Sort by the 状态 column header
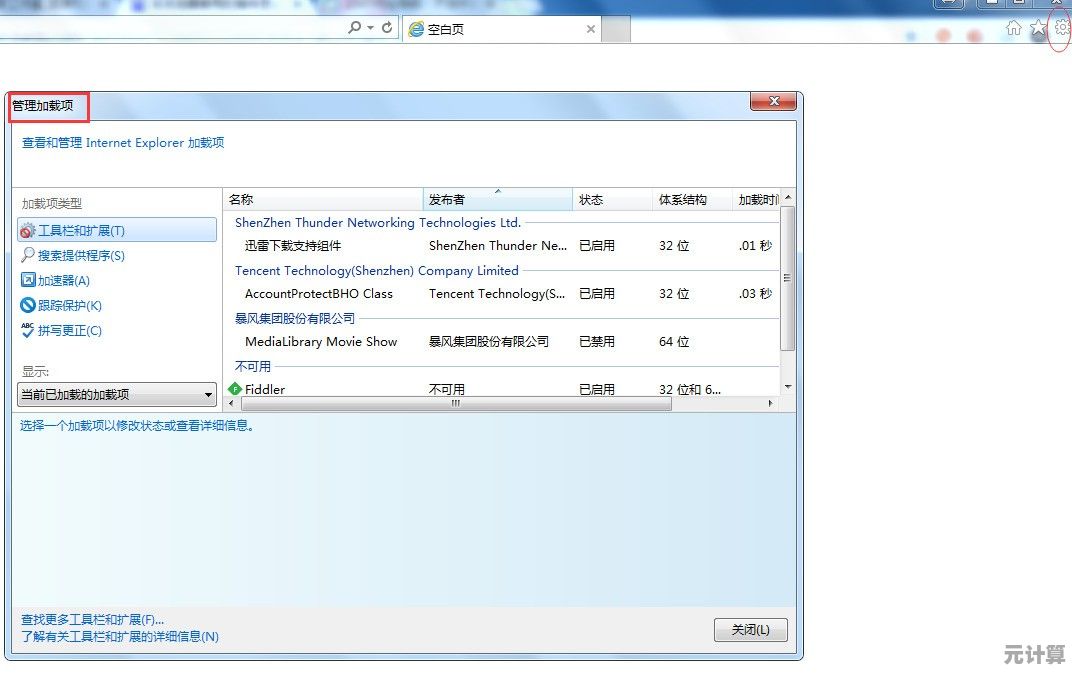Image resolution: width=1072 pixels, height=673 pixels. (612, 200)
